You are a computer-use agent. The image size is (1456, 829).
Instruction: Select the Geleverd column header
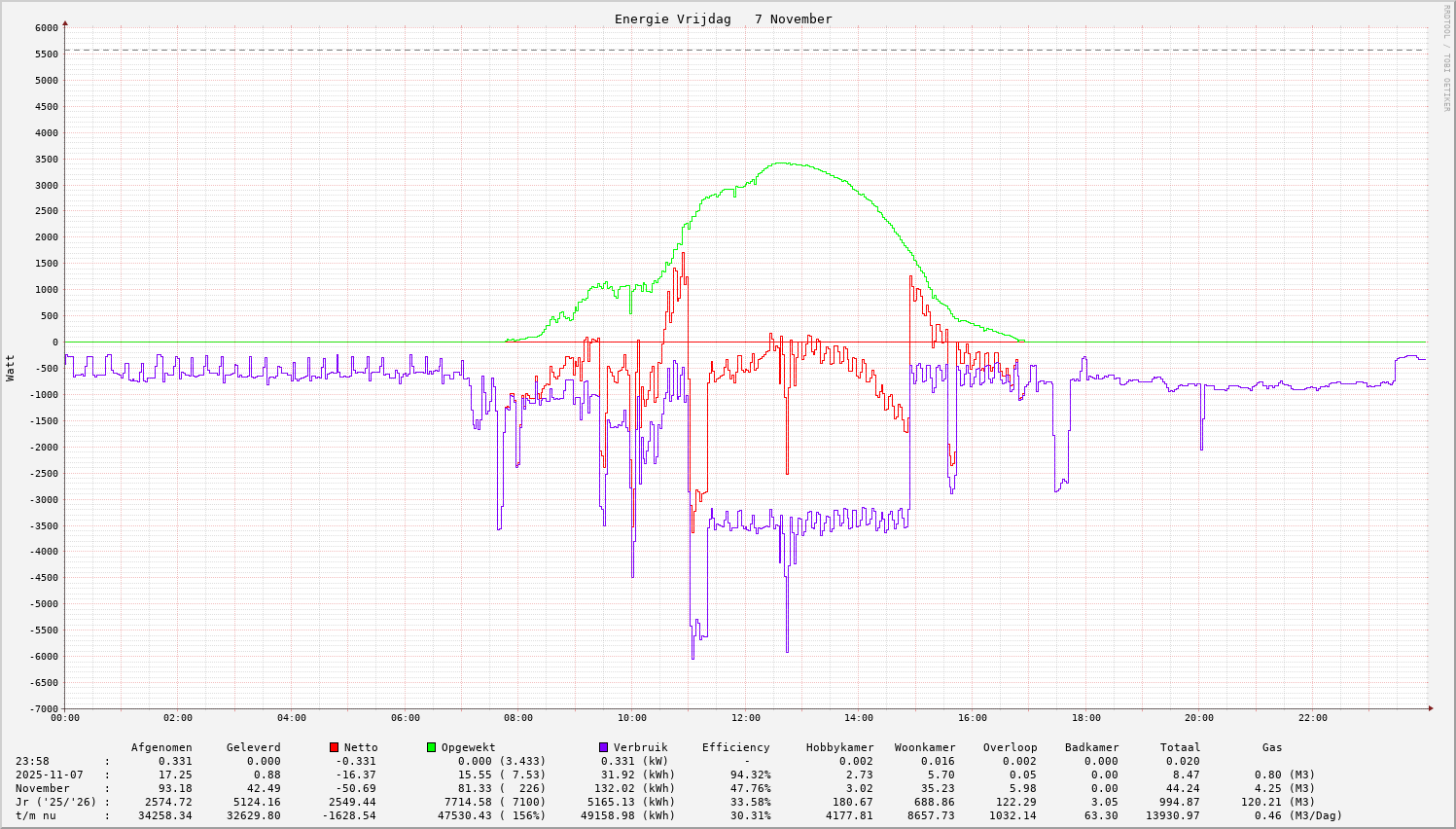point(253,747)
